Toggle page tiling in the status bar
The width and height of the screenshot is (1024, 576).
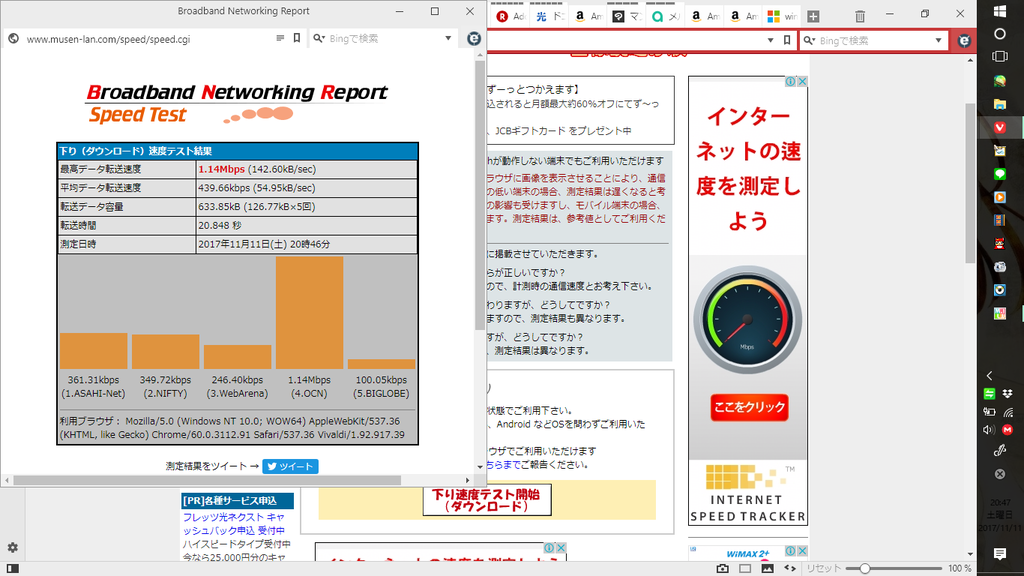(x=744, y=568)
